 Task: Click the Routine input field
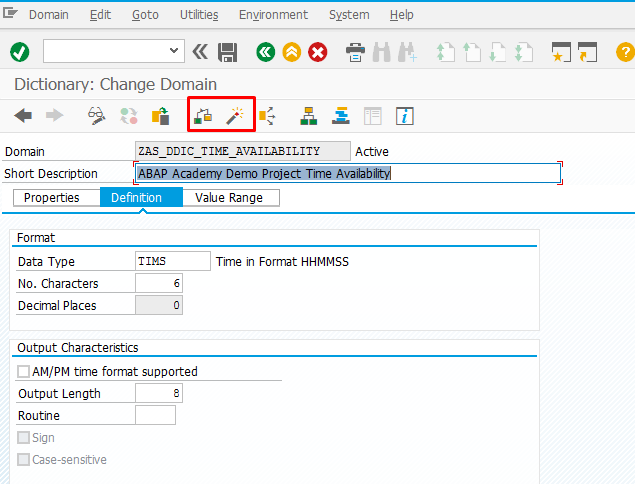coord(156,415)
